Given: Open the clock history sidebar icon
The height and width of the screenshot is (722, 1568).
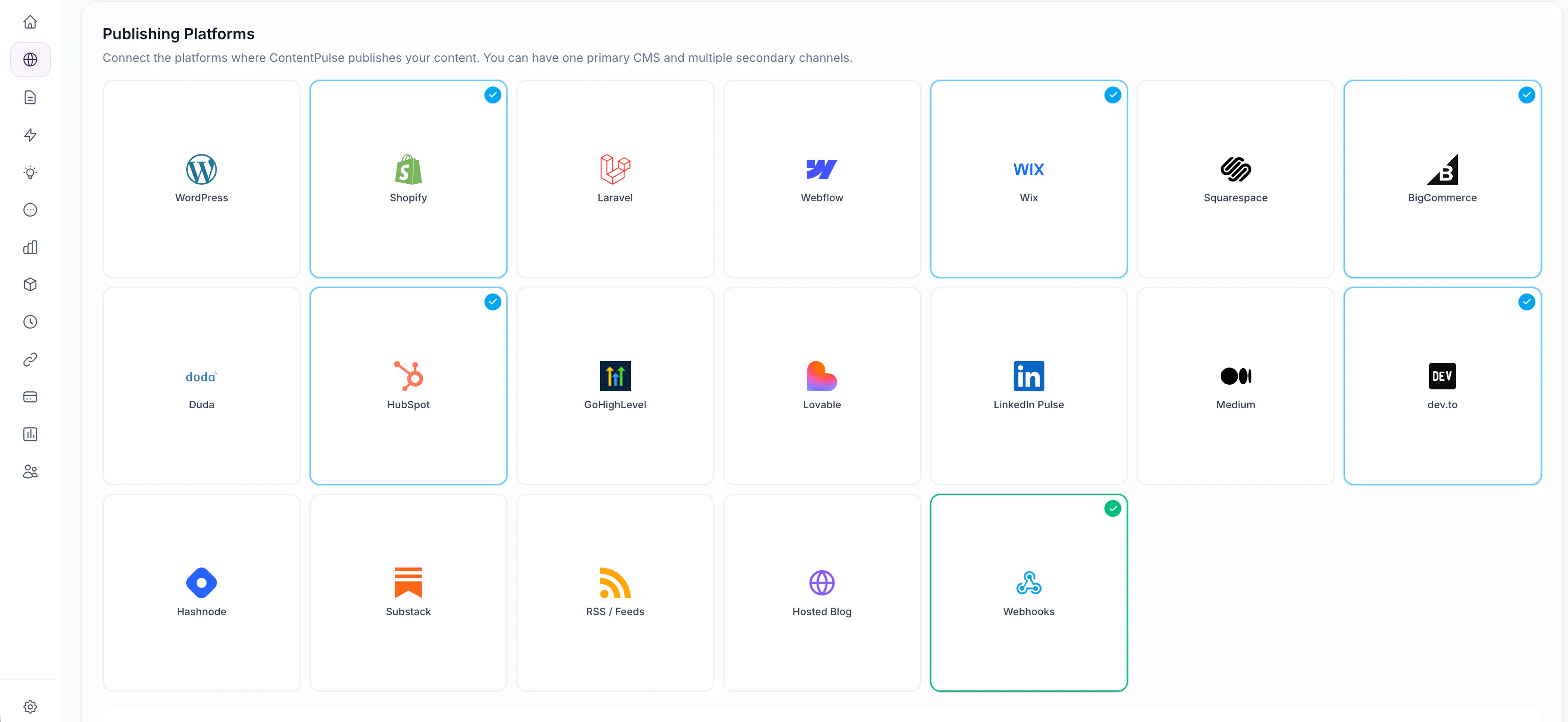Looking at the screenshot, I should [x=30, y=322].
